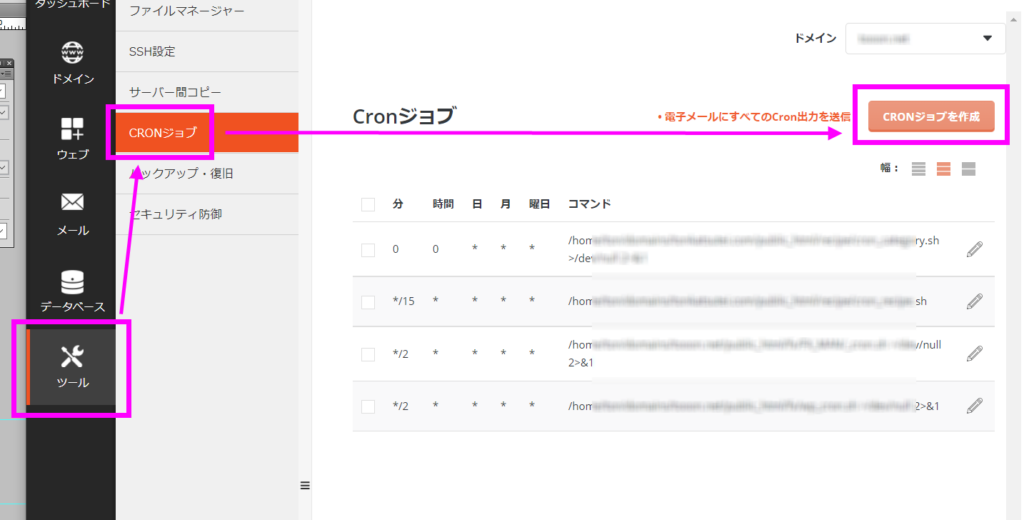This screenshot has width=1024, height=520.
Task: Select the wide row width icon
Action: [x=968, y=169]
